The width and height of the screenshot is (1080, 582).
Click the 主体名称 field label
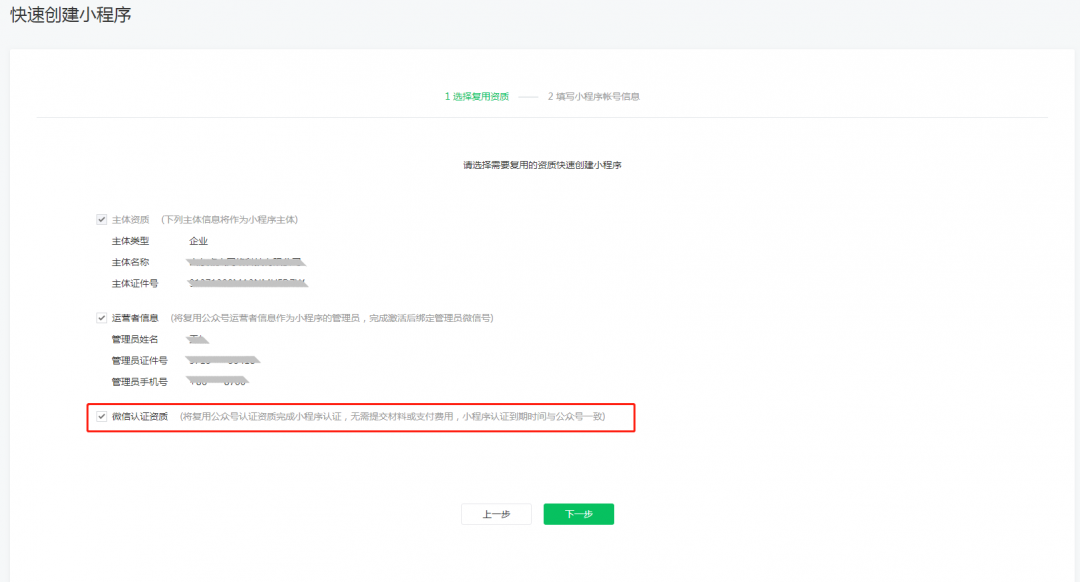point(130,262)
